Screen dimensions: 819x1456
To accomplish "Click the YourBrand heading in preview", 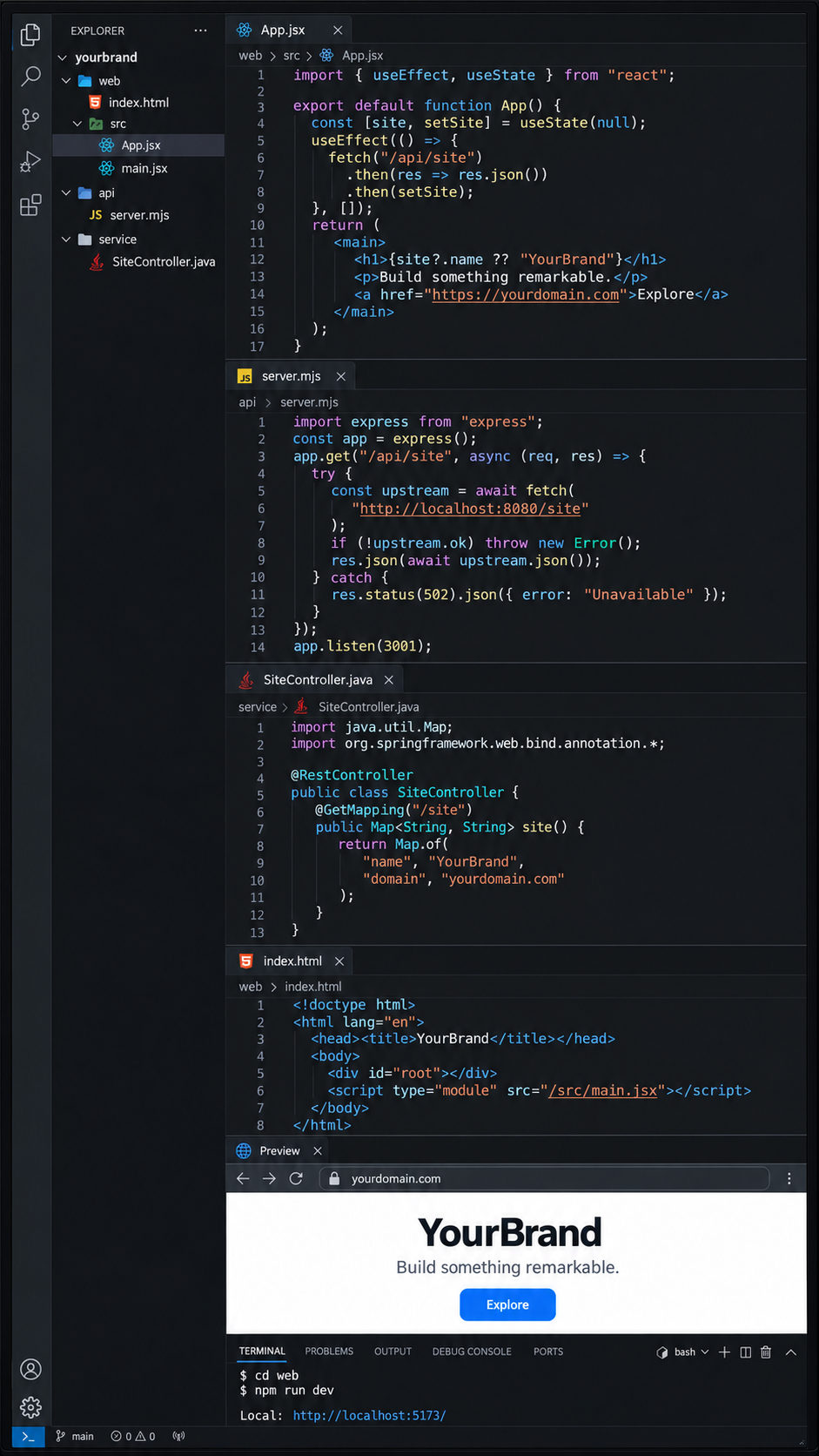I will coord(510,1232).
